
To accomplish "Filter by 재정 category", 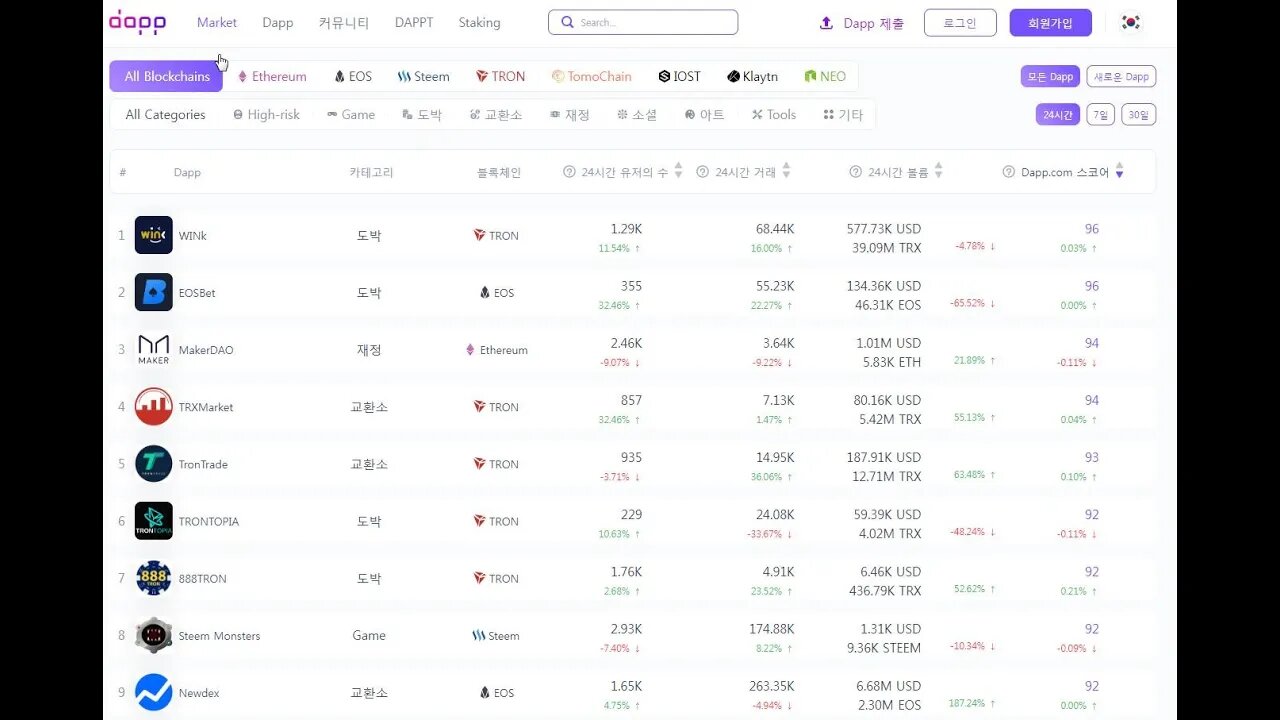I will point(570,115).
